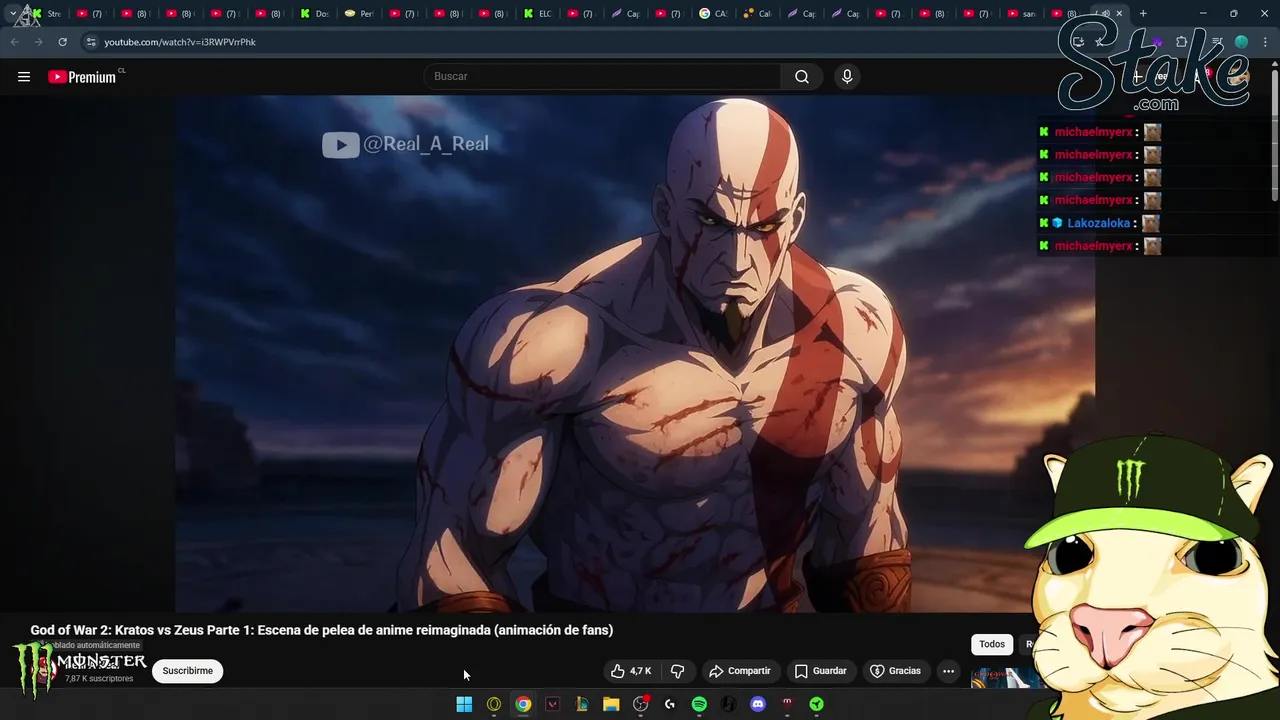Click the '7,87 K suscriptores' text
Viewport: 1280px width, 720px height.
pos(99,679)
